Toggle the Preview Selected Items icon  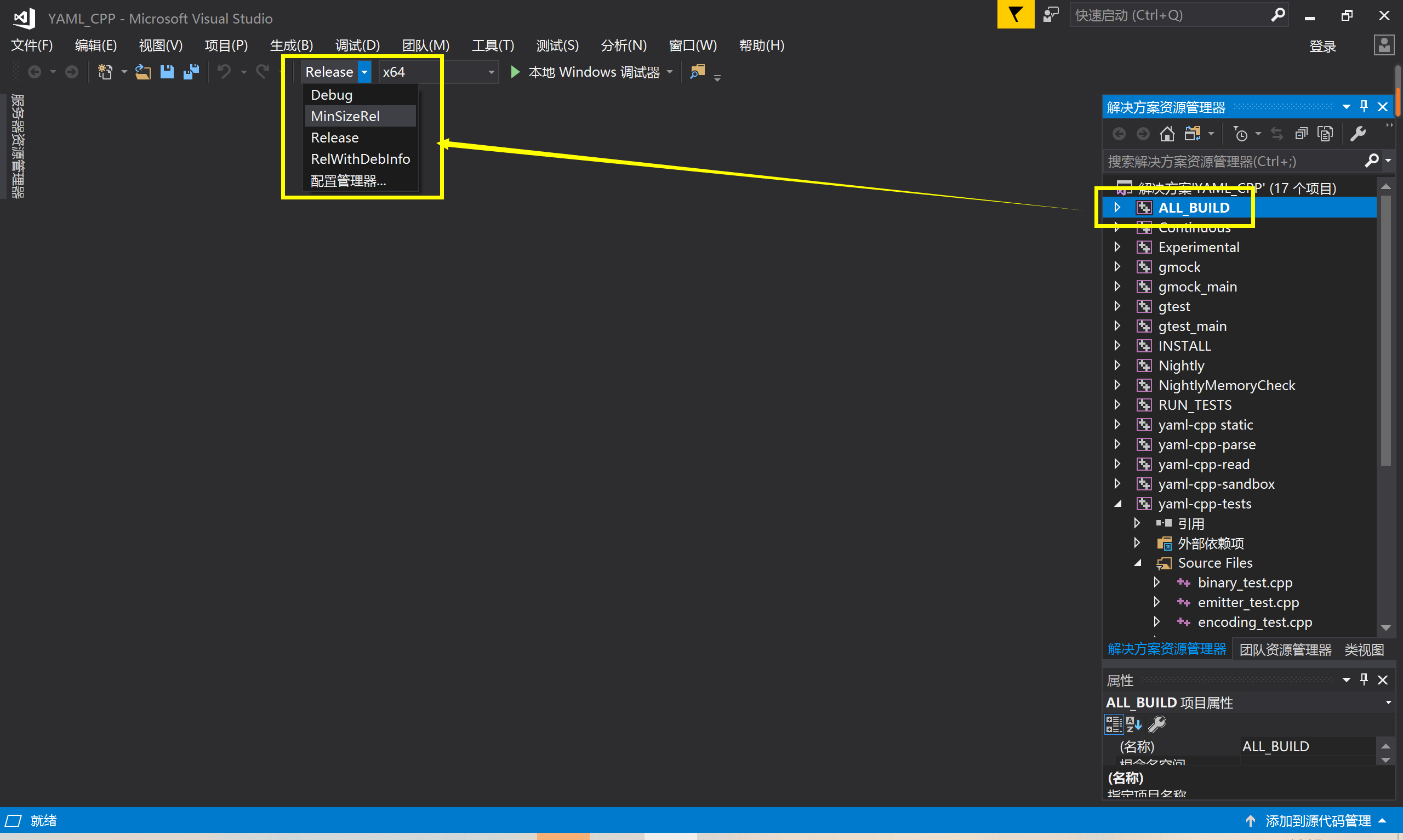(x=1326, y=134)
